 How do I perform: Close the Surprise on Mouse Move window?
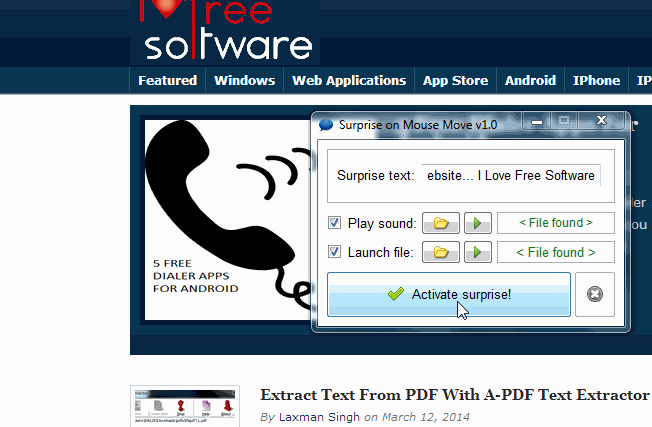click(x=601, y=121)
